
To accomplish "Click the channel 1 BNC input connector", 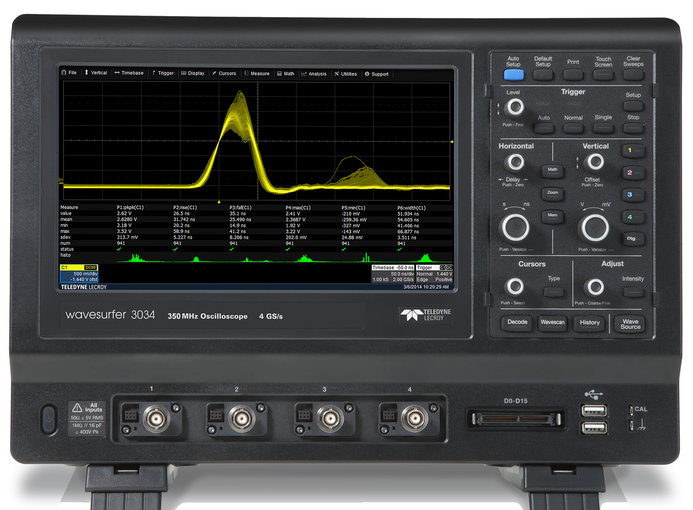I will 156,417.
